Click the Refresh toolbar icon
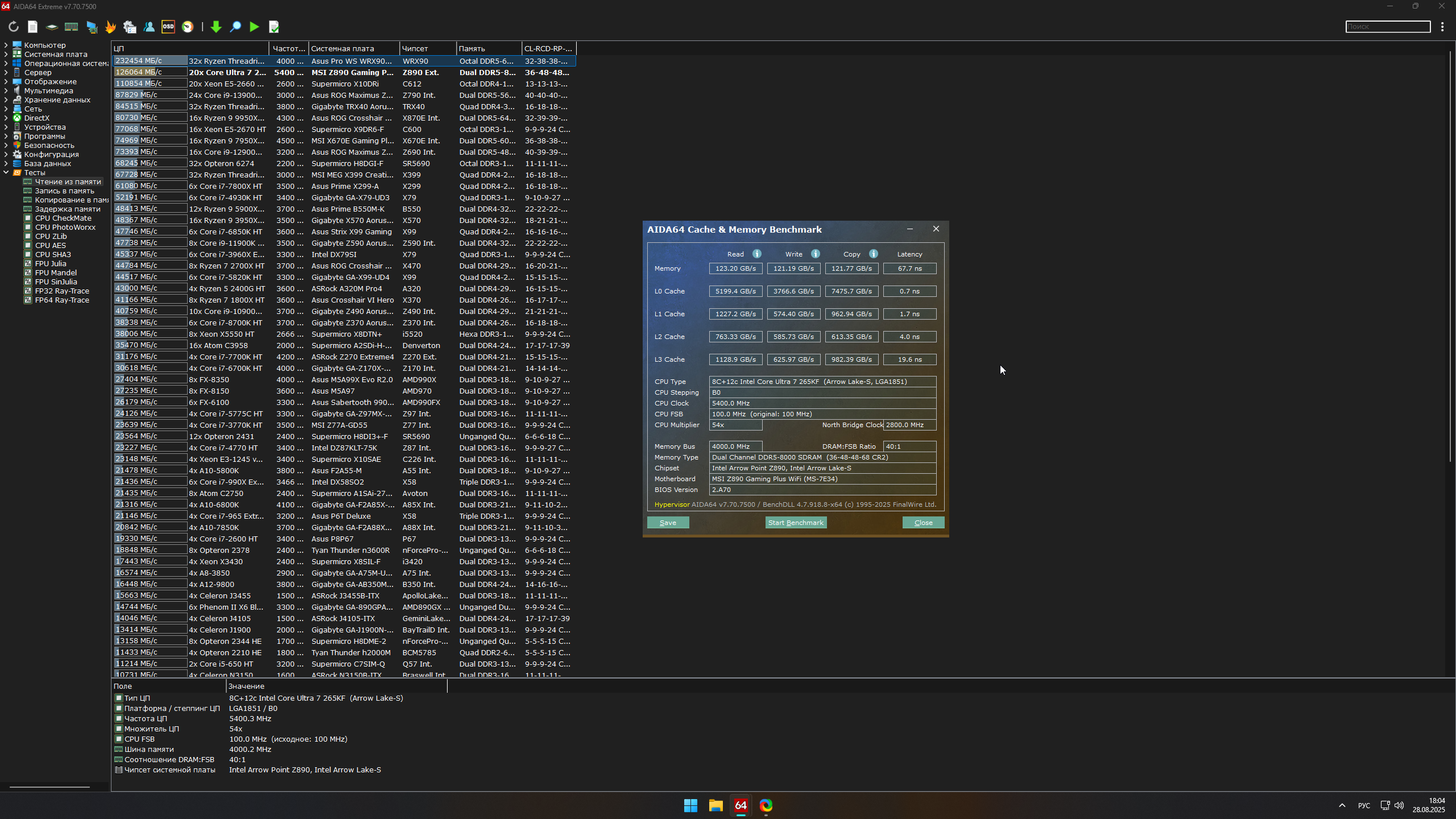Screen dimensions: 1456x819 14,27
